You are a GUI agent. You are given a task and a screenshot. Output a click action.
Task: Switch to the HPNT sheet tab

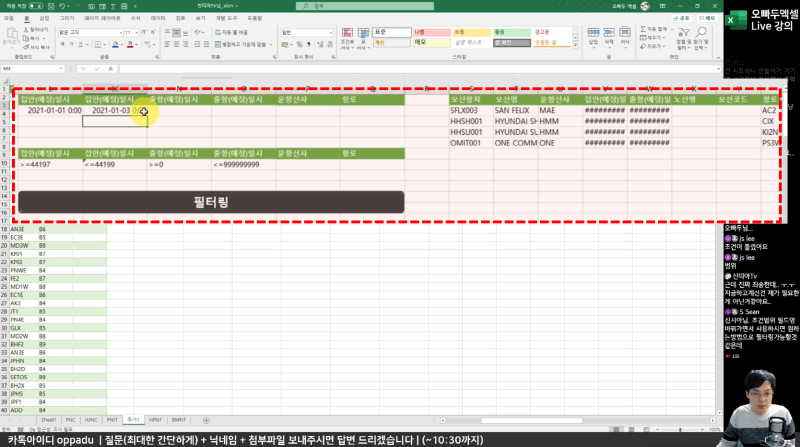click(155, 420)
